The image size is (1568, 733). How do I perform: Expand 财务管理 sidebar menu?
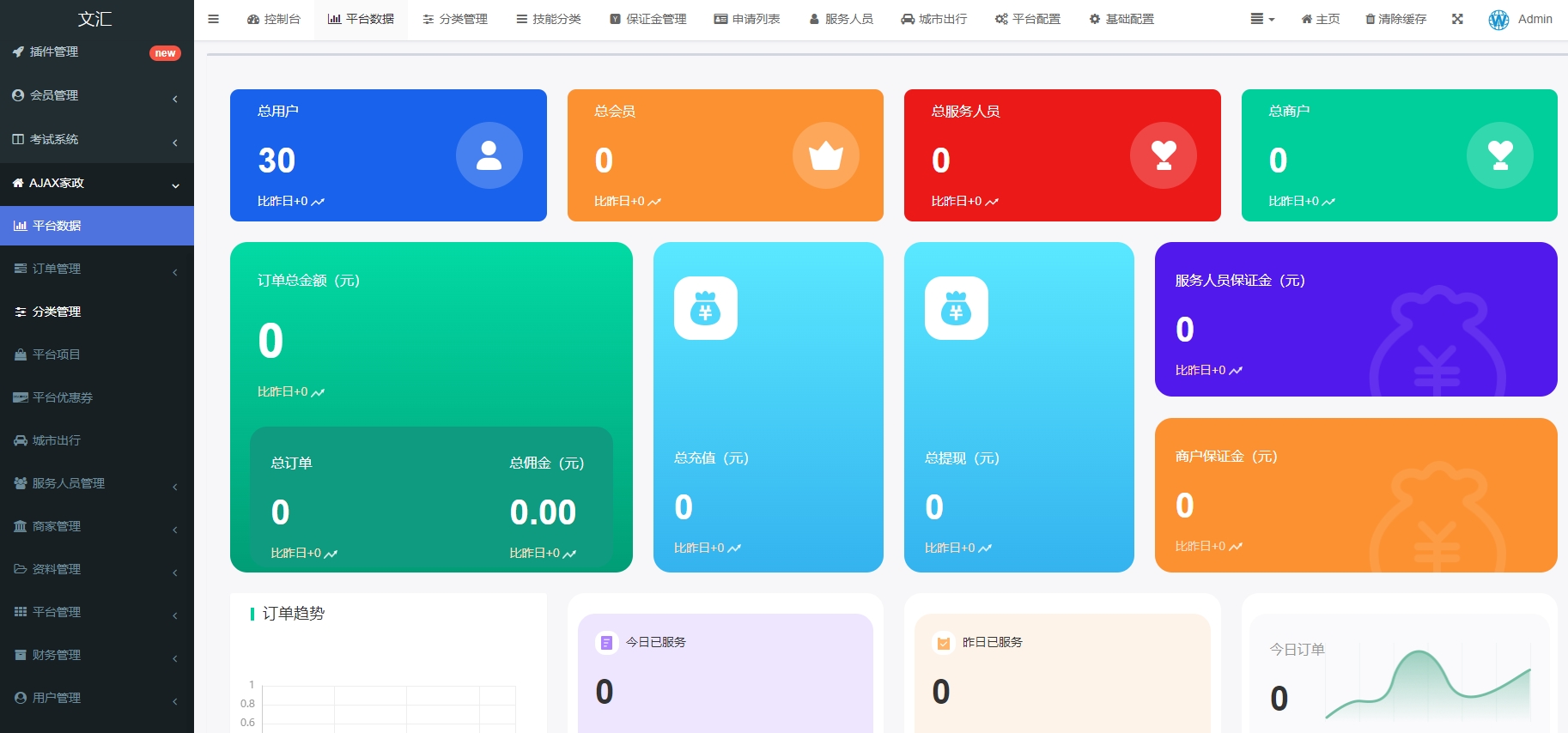[97, 655]
